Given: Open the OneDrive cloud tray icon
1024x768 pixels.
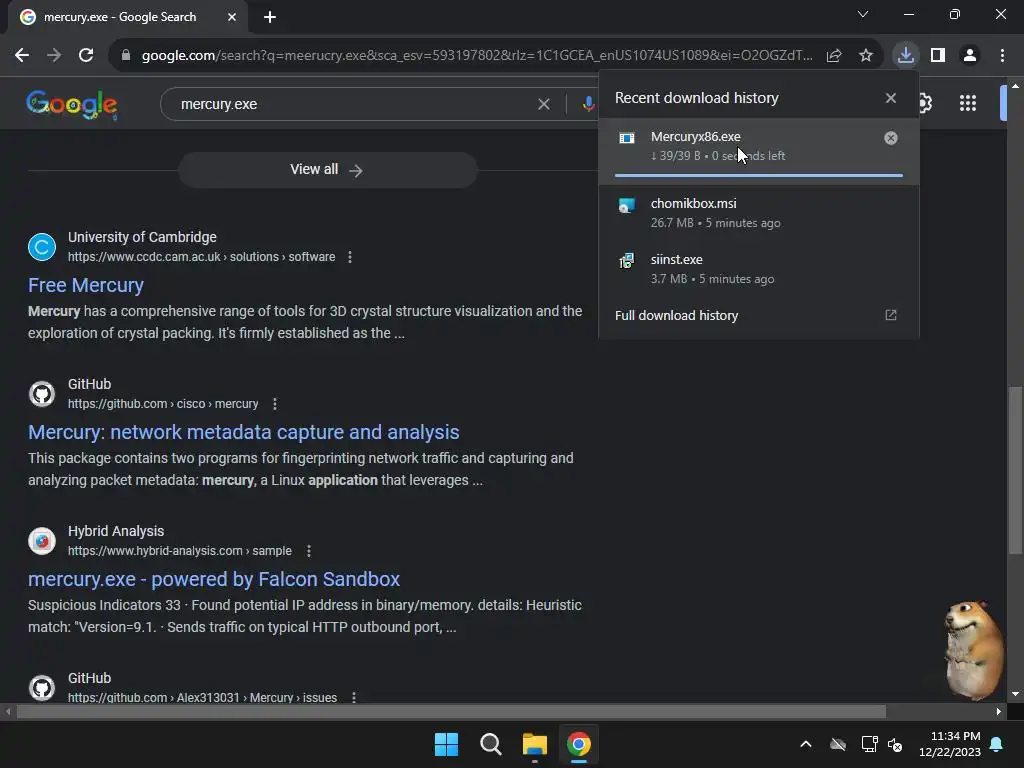Looking at the screenshot, I should click(838, 744).
